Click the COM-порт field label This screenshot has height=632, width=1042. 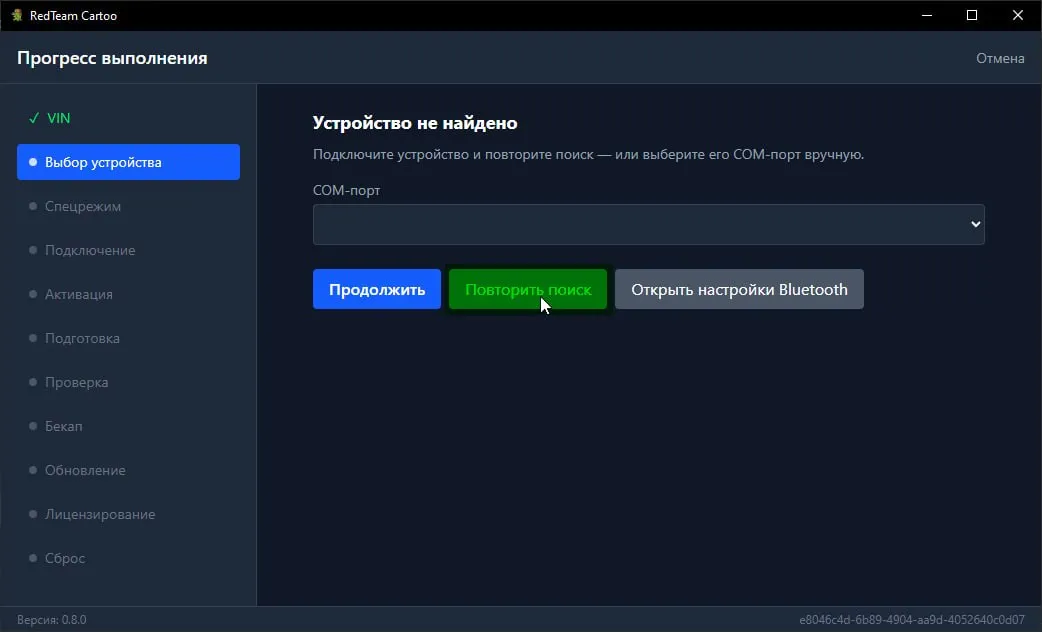[346, 190]
